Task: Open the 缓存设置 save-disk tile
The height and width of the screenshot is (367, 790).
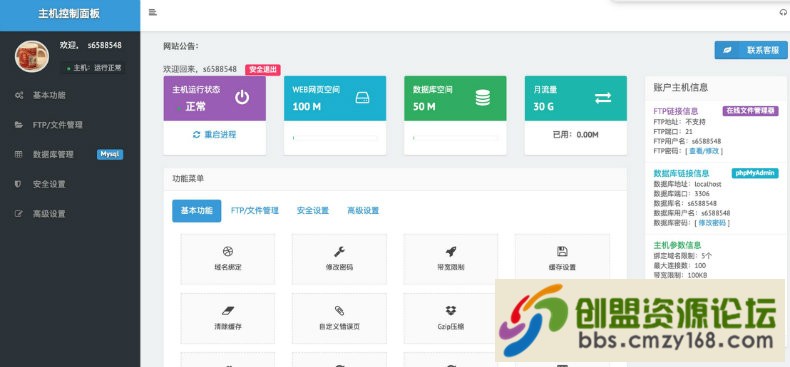Action: pos(562,259)
